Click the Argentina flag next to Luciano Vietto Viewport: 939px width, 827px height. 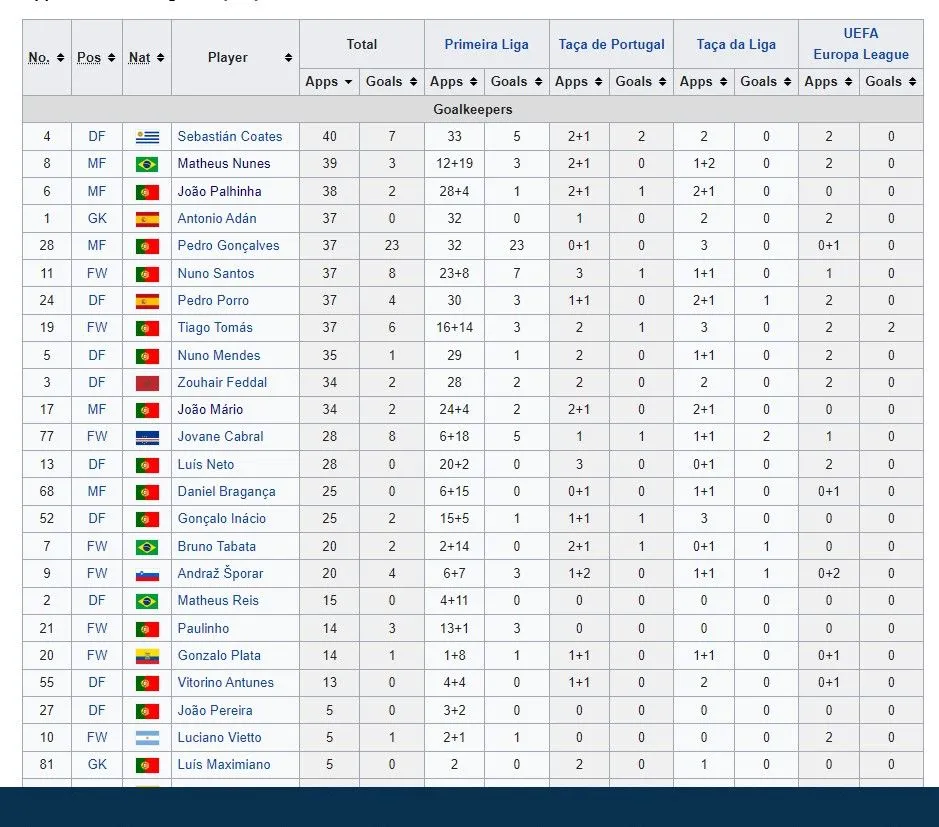[x=147, y=738]
